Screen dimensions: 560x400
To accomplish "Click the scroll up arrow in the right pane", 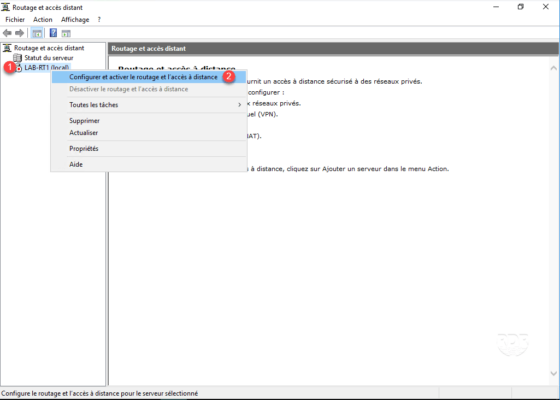I will click(553, 68).
